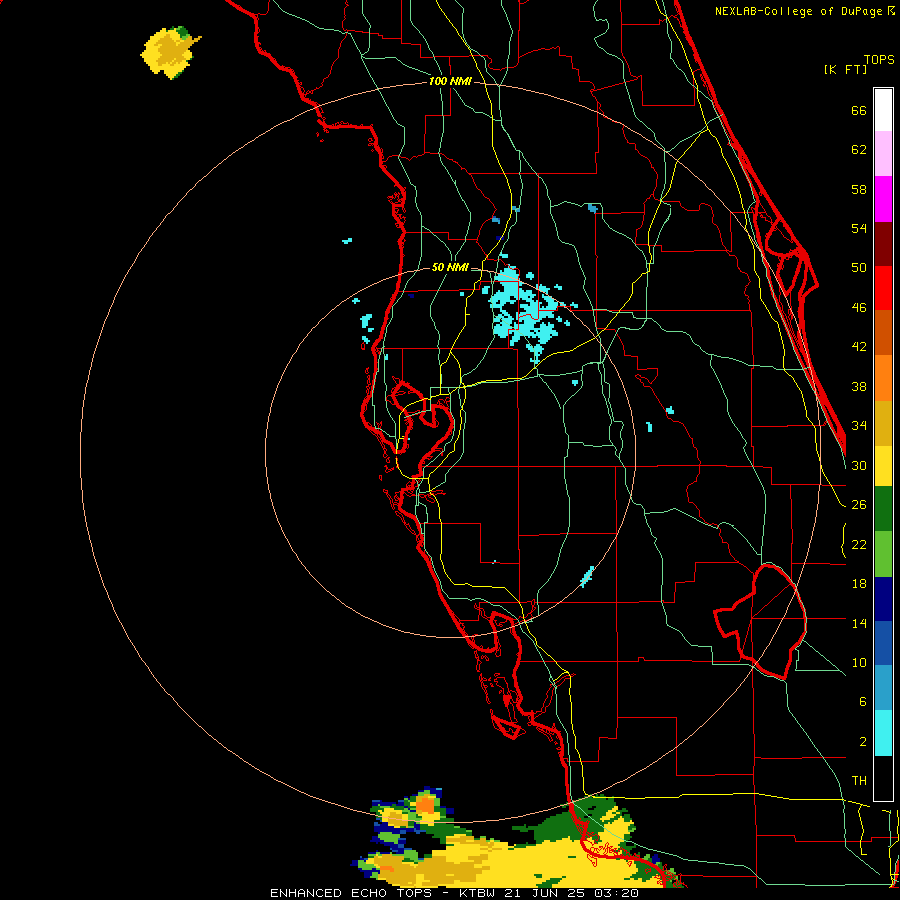Click the [K FT] units label
This screenshot has width=900, height=900.
pos(845,69)
